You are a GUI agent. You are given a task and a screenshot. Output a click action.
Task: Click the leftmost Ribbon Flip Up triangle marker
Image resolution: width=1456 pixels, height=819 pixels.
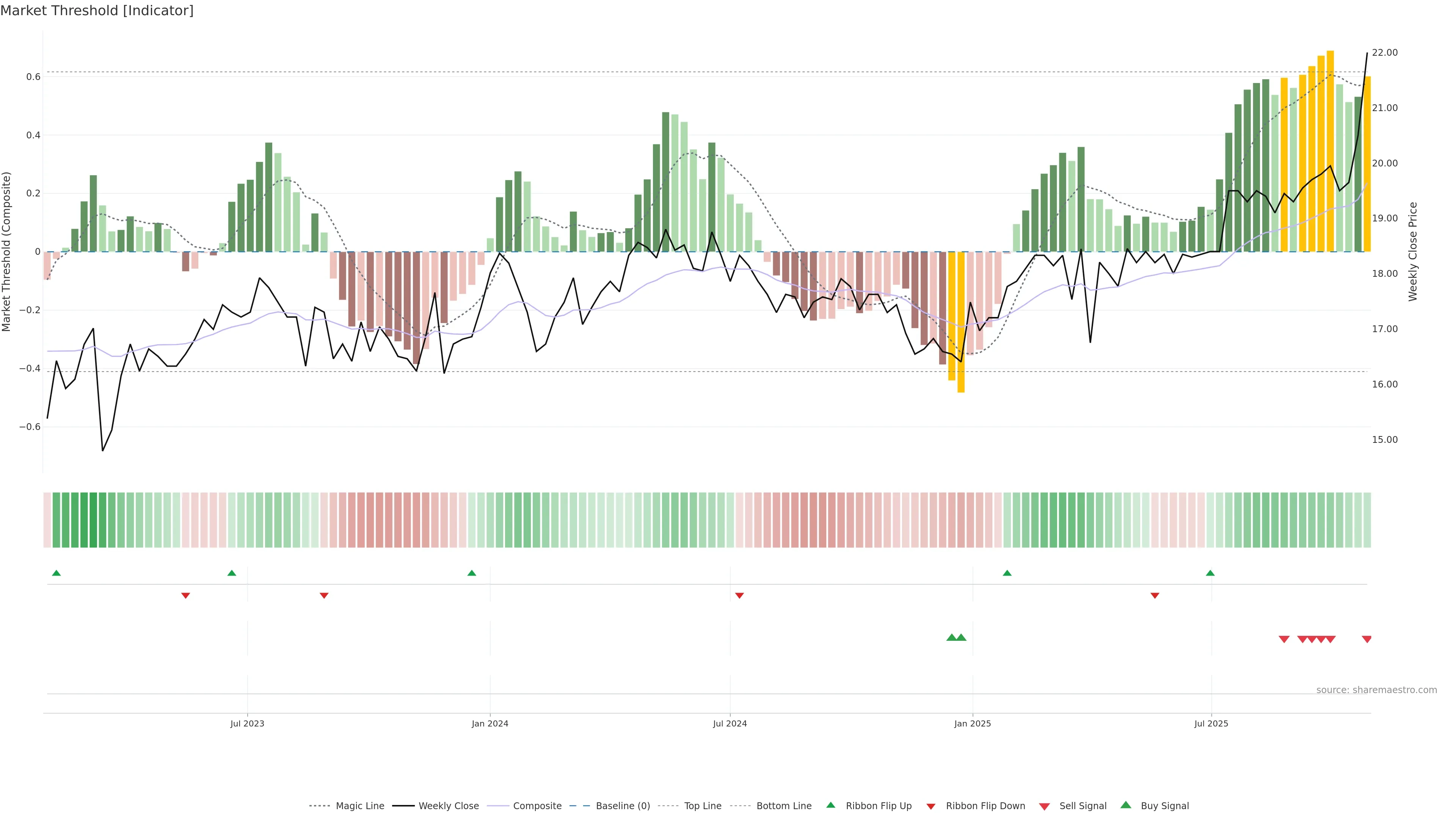tap(56, 573)
